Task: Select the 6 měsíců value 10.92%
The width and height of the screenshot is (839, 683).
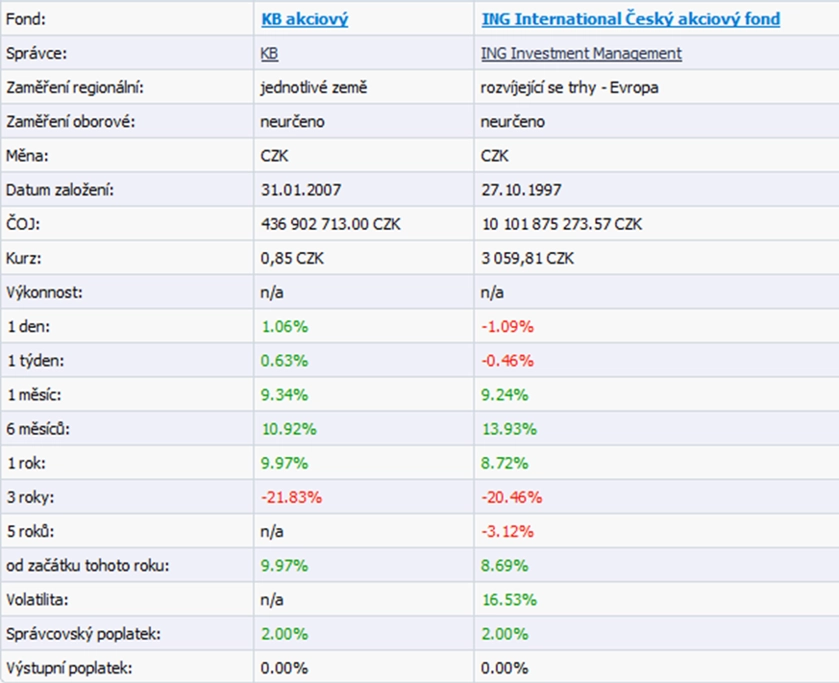Action: 288,429
